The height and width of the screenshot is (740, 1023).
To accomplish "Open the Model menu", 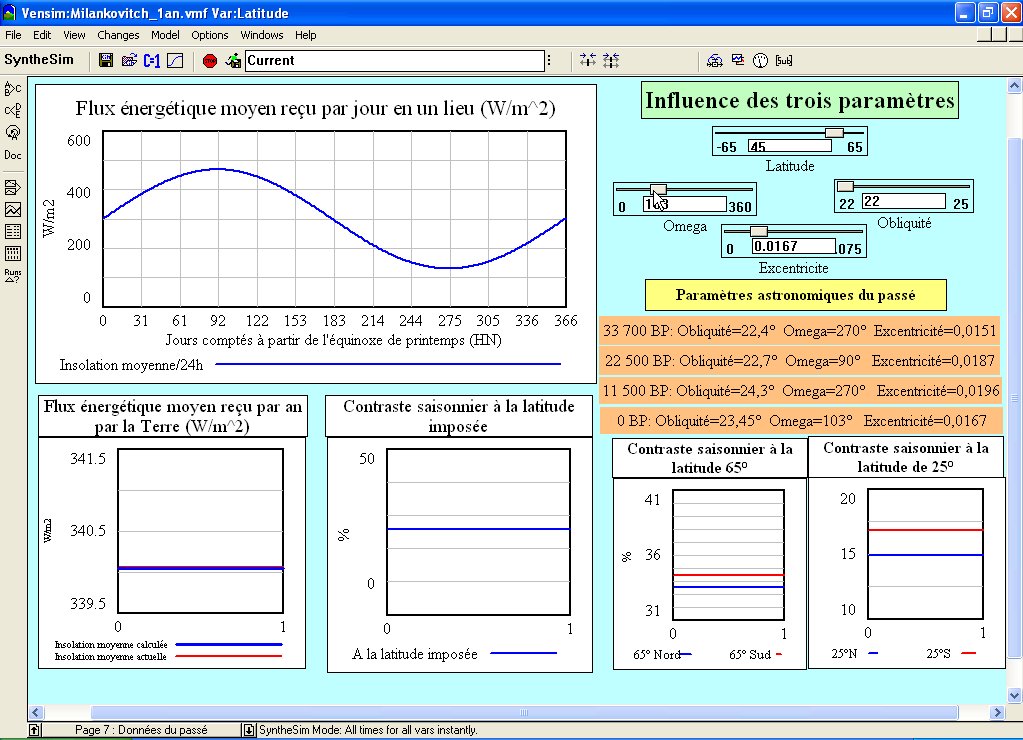I will (x=165, y=35).
